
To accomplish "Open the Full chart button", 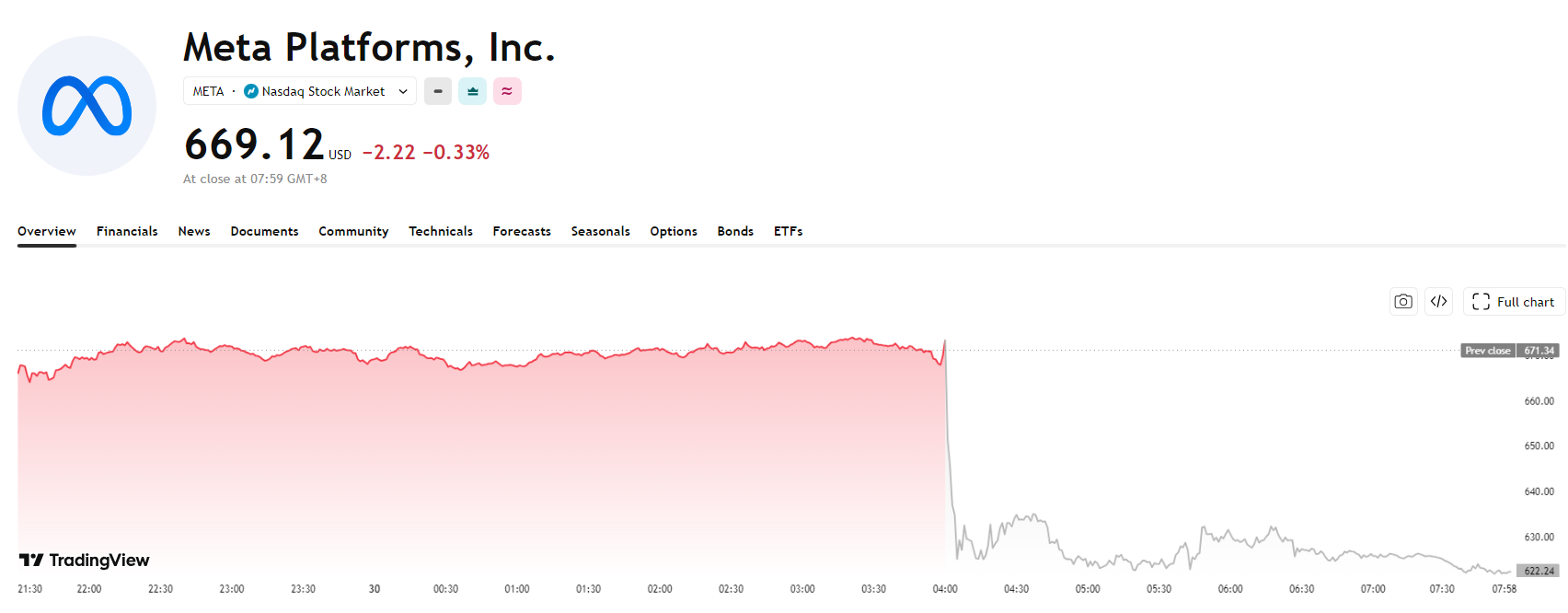I will 1514,302.
